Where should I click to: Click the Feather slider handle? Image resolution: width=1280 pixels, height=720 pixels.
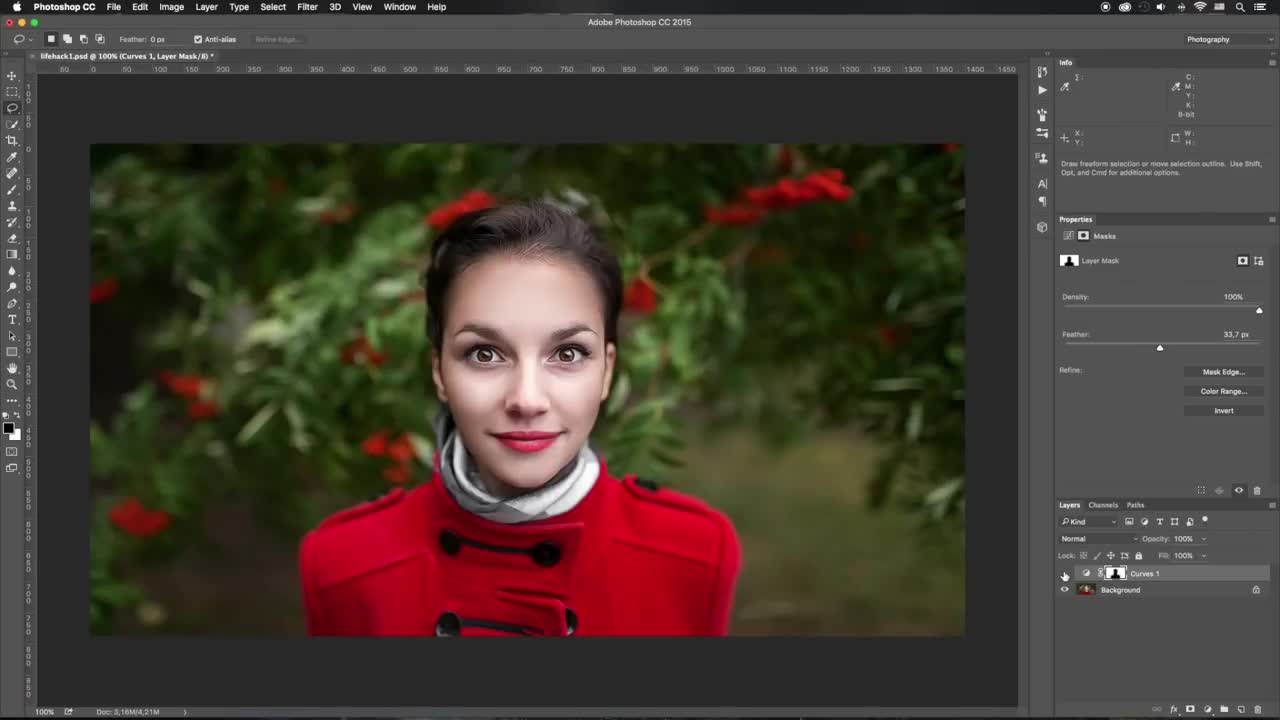pos(1160,348)
